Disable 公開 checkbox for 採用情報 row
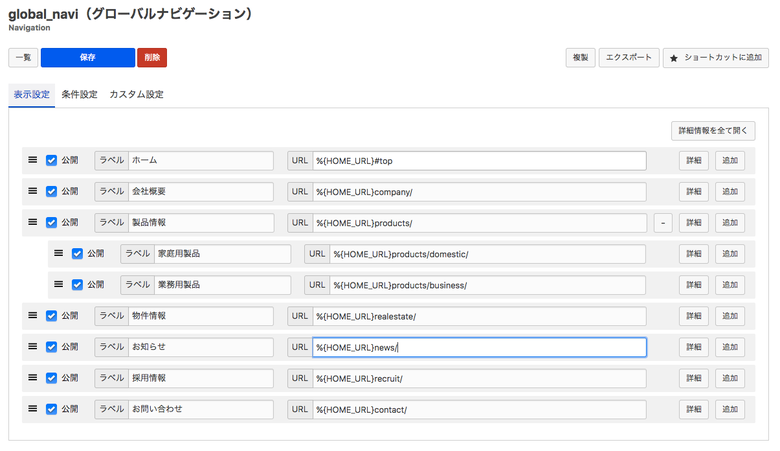The height and width of the screenshot is (451, 780). (52, 378)
